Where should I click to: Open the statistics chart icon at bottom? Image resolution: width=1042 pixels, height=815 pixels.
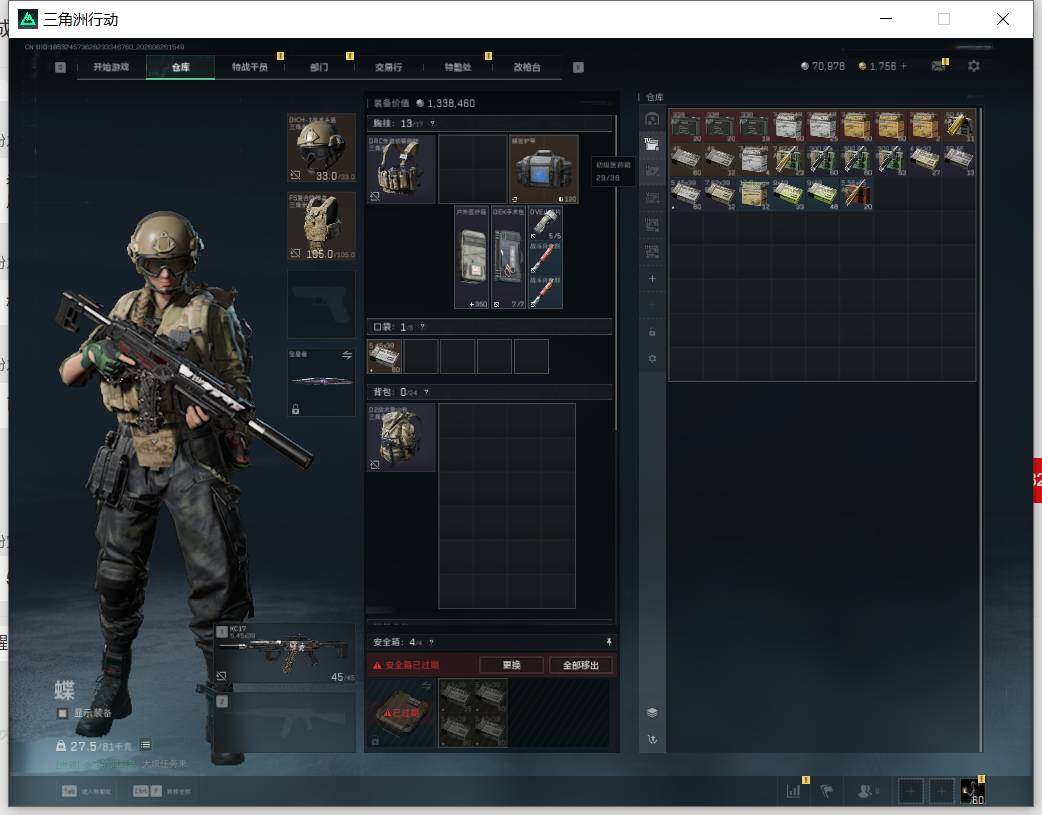click(x=793, y=790)
